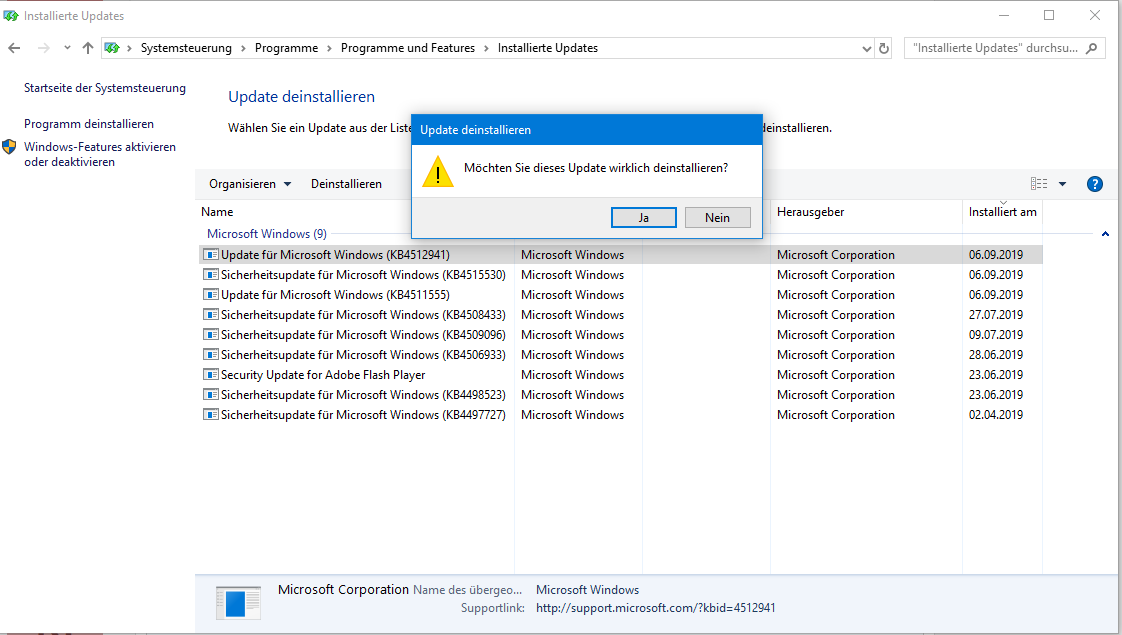Image resolution: width=1122 pixels, height=635 pixels.
Task: Click Installierte Updates in the breadcrumb
Action: (548, 48)
